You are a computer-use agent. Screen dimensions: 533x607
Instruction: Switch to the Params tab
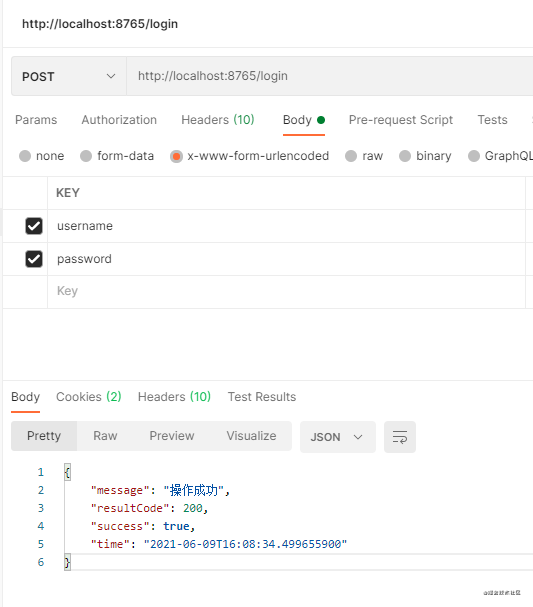tap(36, 120)
